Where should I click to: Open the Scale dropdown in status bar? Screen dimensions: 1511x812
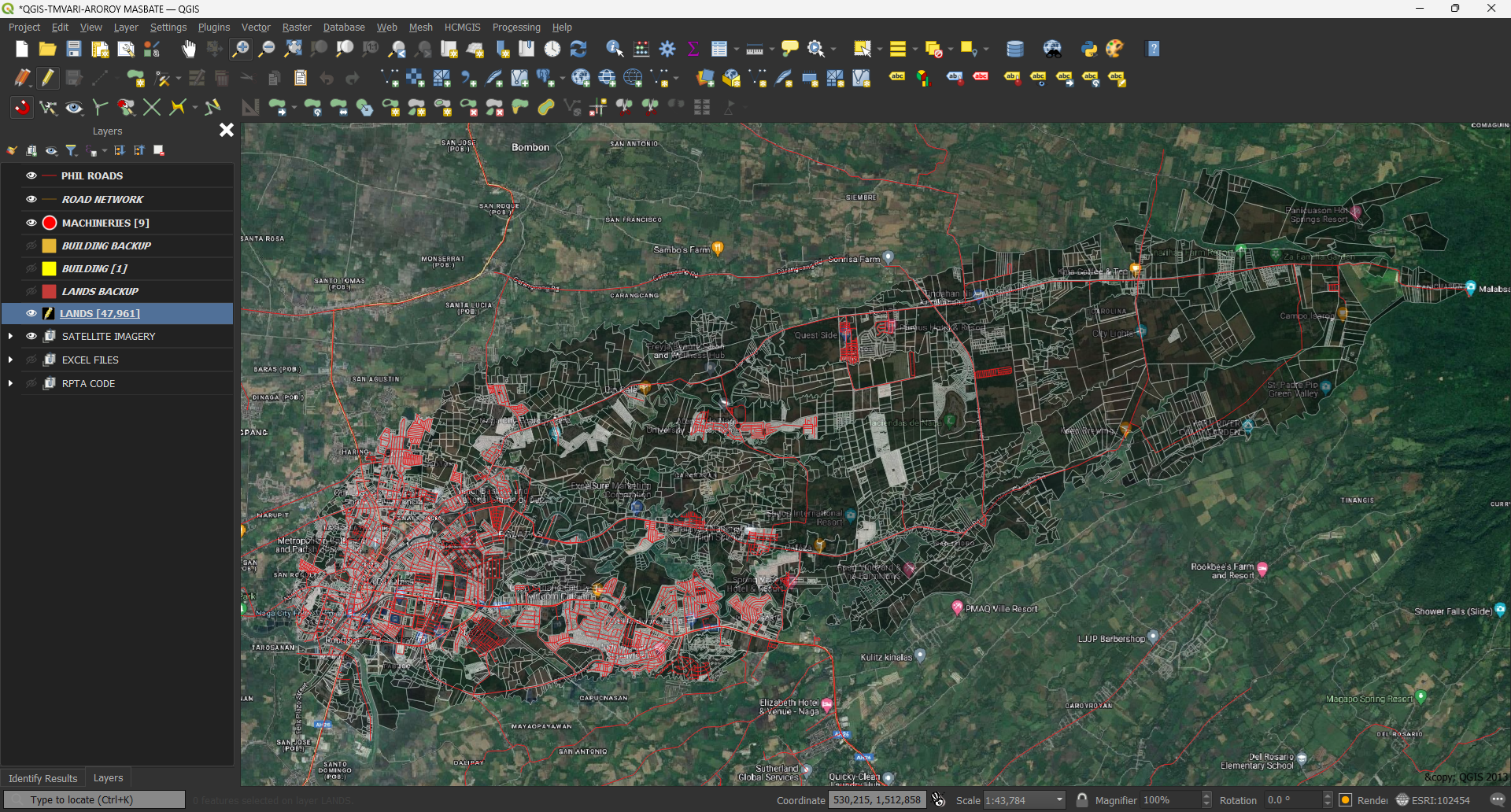click(x=1059, y=800)
